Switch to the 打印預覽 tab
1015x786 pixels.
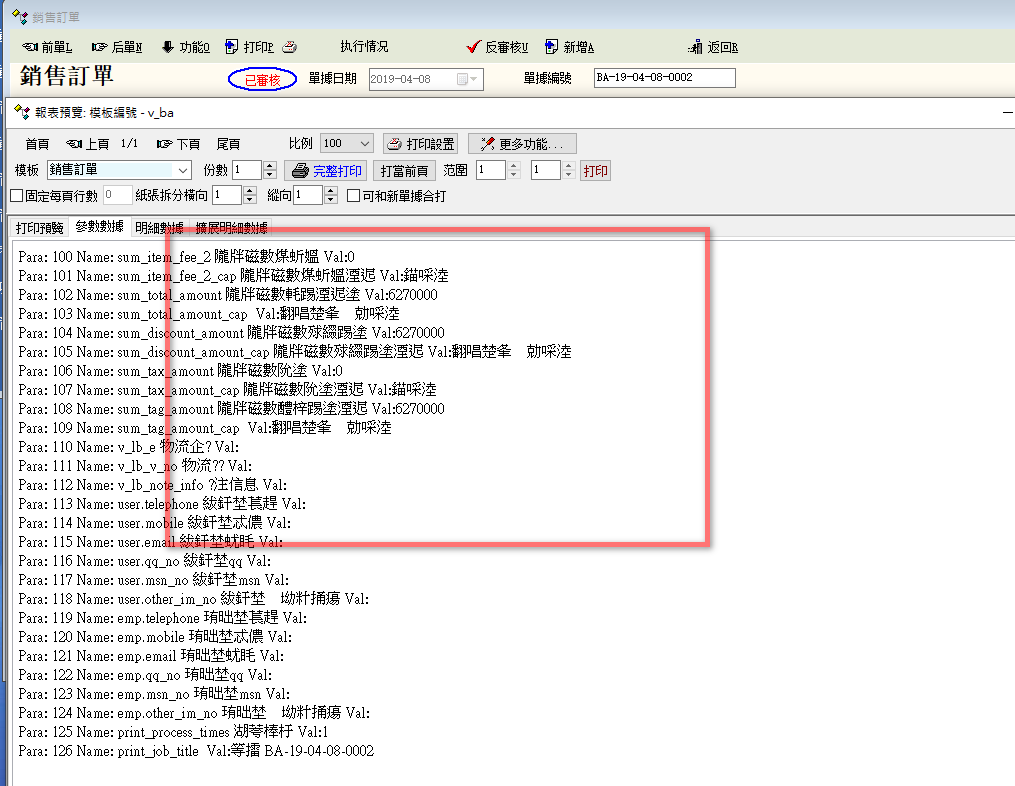[39, 228]
